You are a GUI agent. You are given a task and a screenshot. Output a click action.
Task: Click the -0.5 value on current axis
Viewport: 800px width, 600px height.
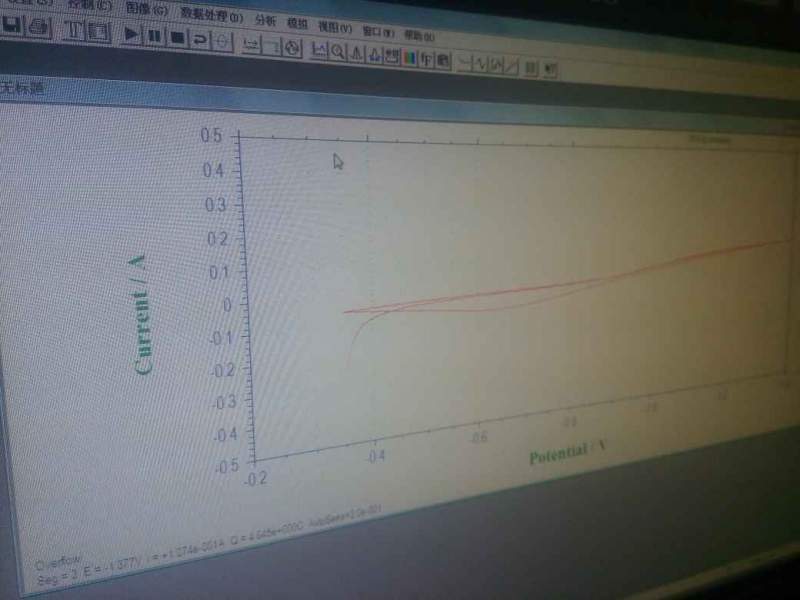[x=226, y=465]
